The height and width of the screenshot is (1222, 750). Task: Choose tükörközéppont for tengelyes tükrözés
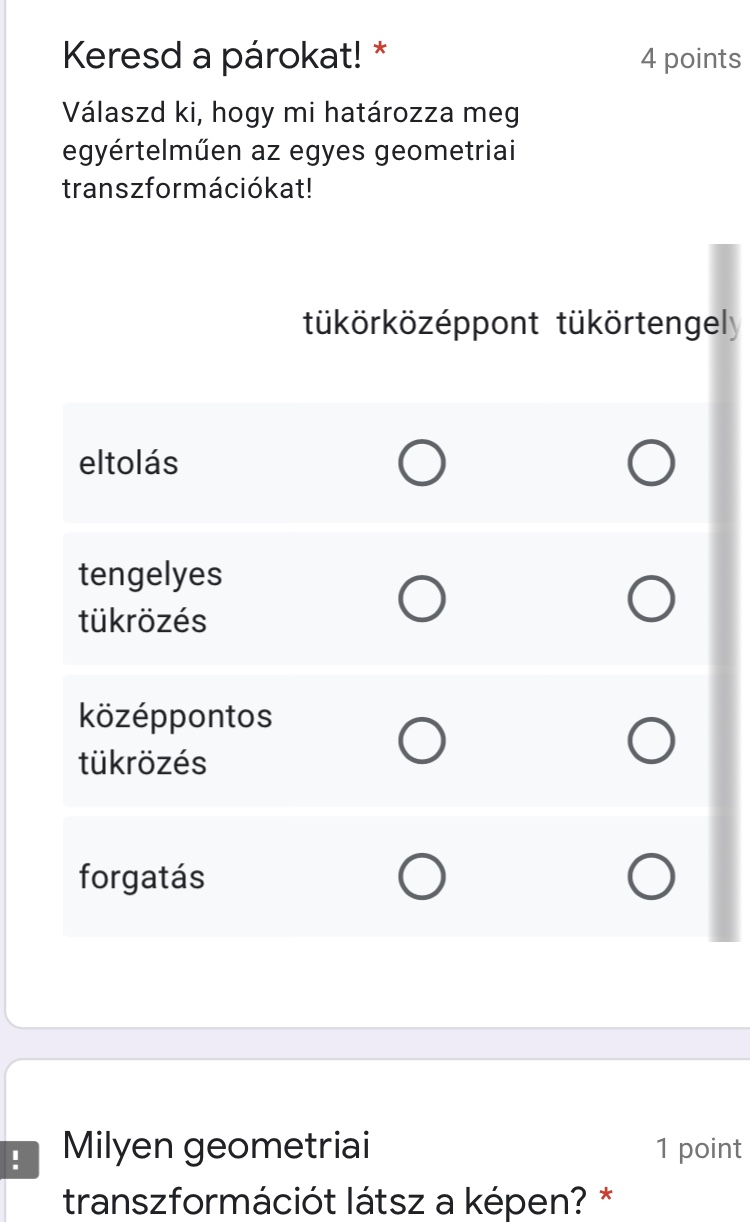tap(422, 598)
